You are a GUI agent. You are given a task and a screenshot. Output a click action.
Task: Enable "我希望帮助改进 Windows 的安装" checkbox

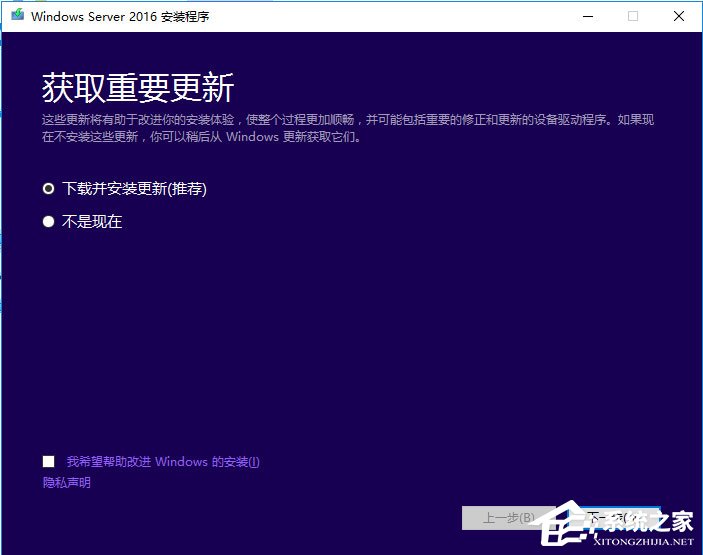click(x=48, y=461)
